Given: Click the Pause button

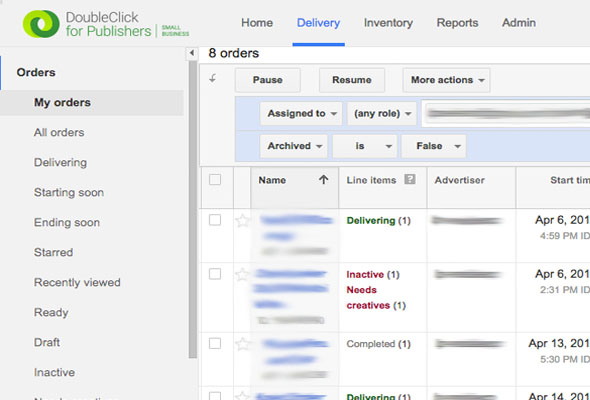Looking at the screenshot, I should pyautogui.click(x=268, y=80).
